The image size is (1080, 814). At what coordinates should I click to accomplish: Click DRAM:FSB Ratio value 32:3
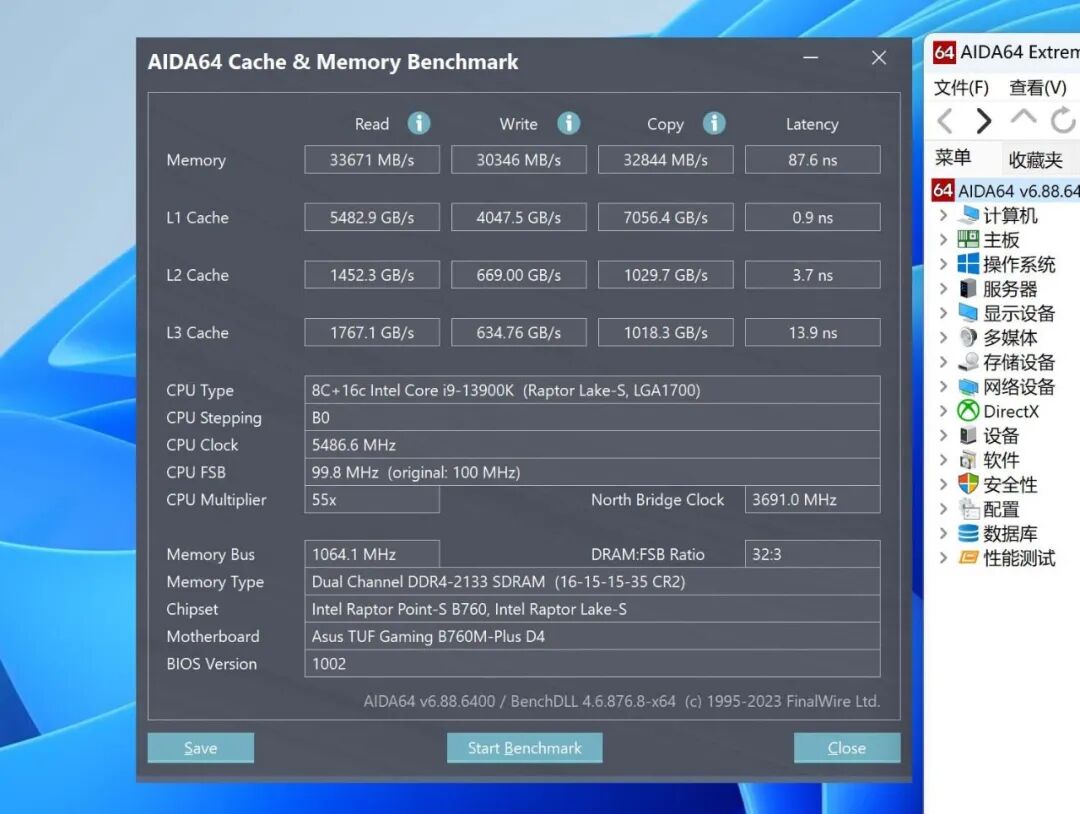(x=813, y=554)
